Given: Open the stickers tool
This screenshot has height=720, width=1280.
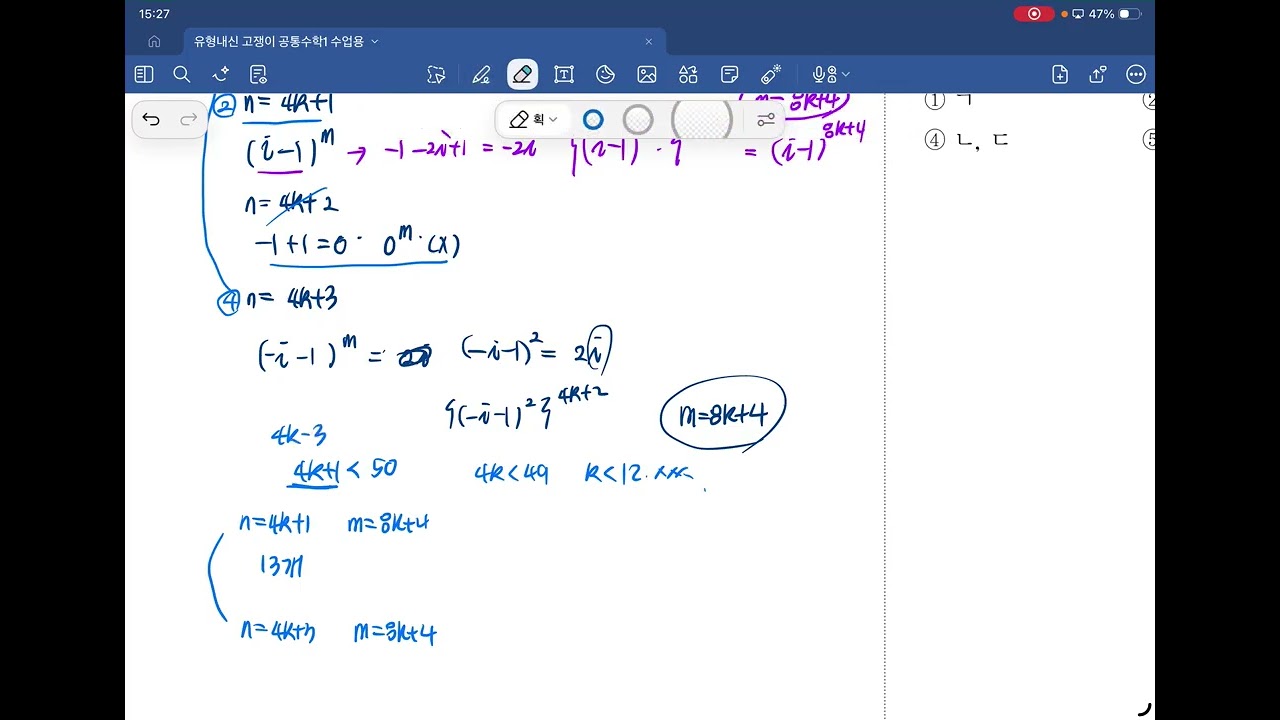Looking at the screenshot, I should click(x=605, y=74).
